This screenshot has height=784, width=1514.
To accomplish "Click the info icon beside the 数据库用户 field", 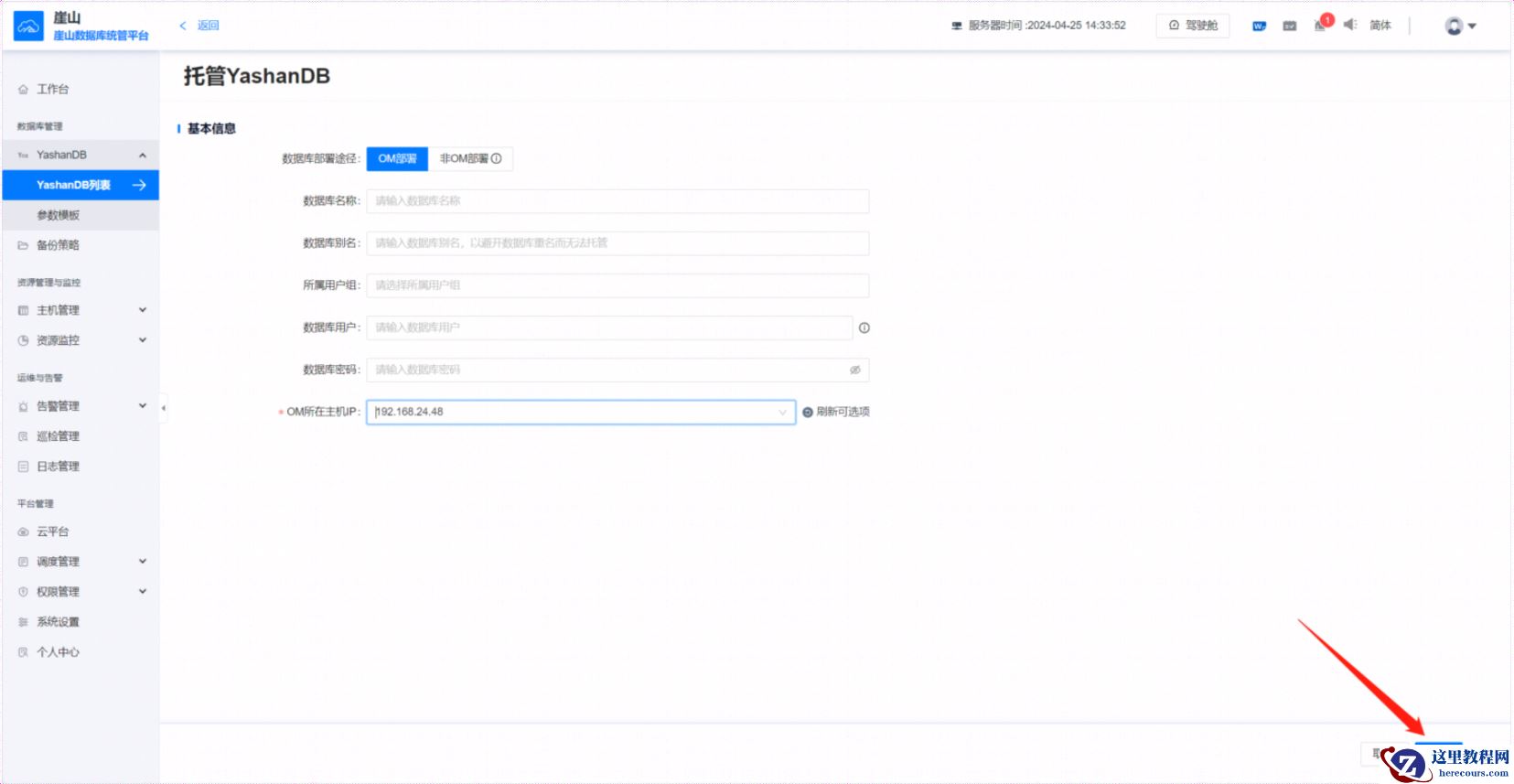I will (x=864, y=328).
